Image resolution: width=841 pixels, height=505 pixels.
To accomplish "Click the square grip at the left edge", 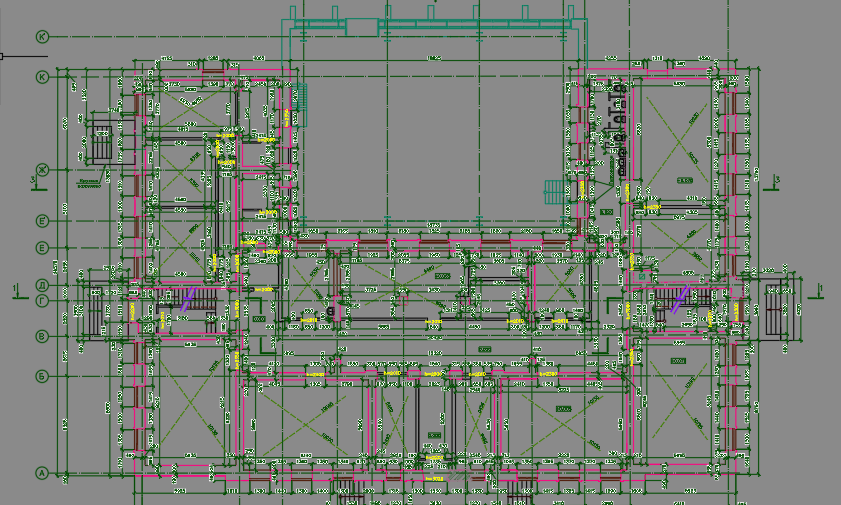I will [x=3, y=57].
